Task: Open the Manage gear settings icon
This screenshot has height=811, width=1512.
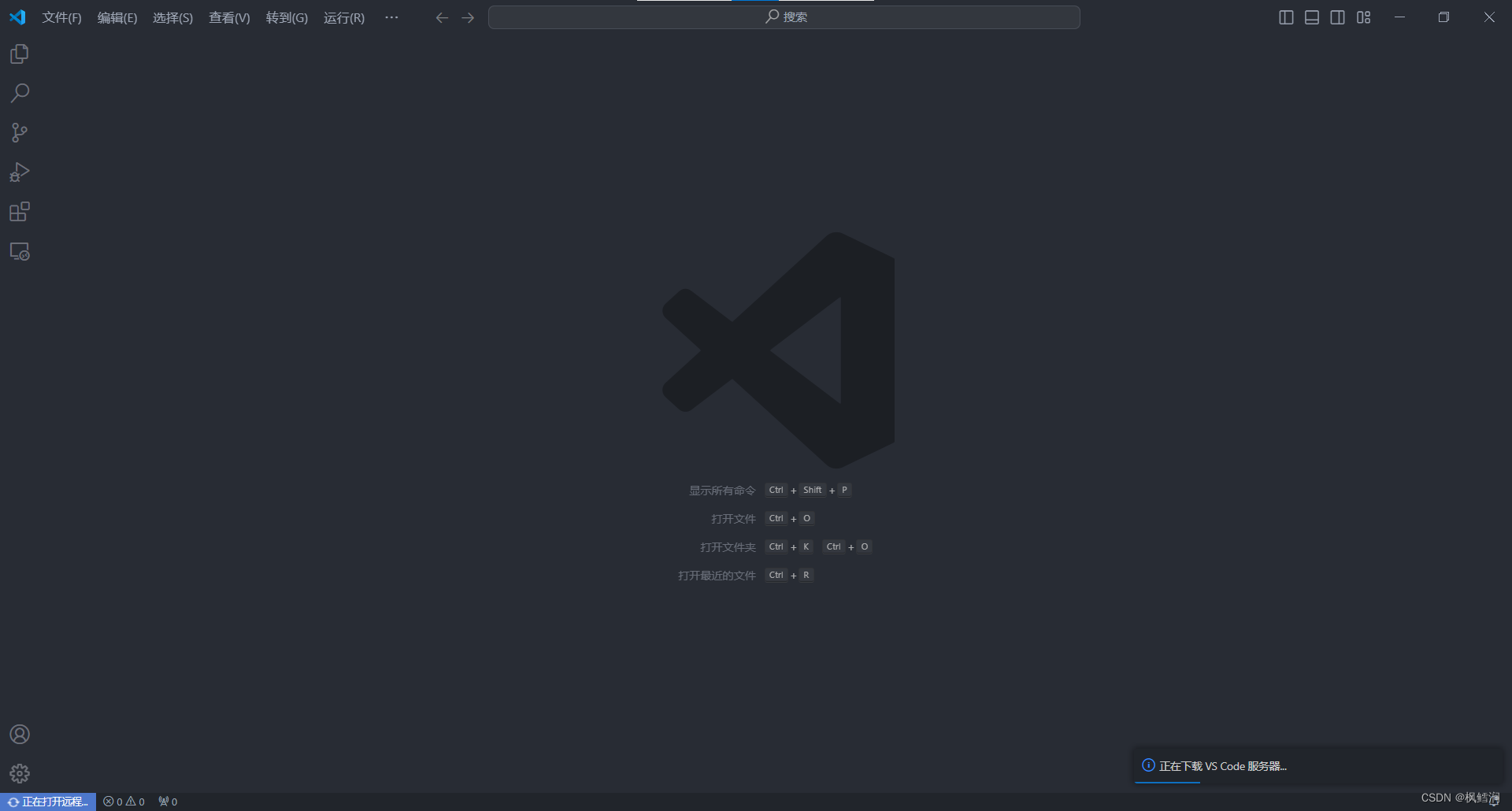Action: tap(20, 774)
